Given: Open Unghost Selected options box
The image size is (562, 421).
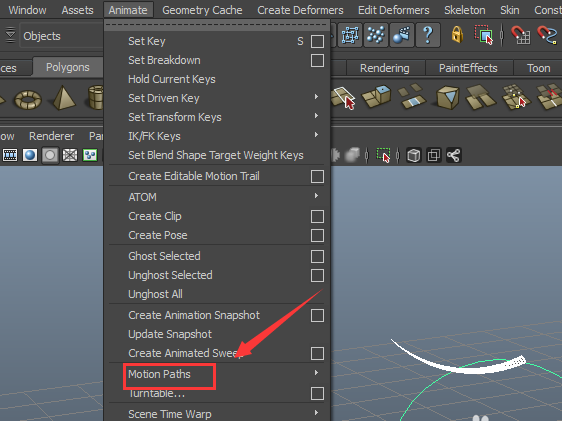Looking at the screenshot, I should tap(317, 275).
